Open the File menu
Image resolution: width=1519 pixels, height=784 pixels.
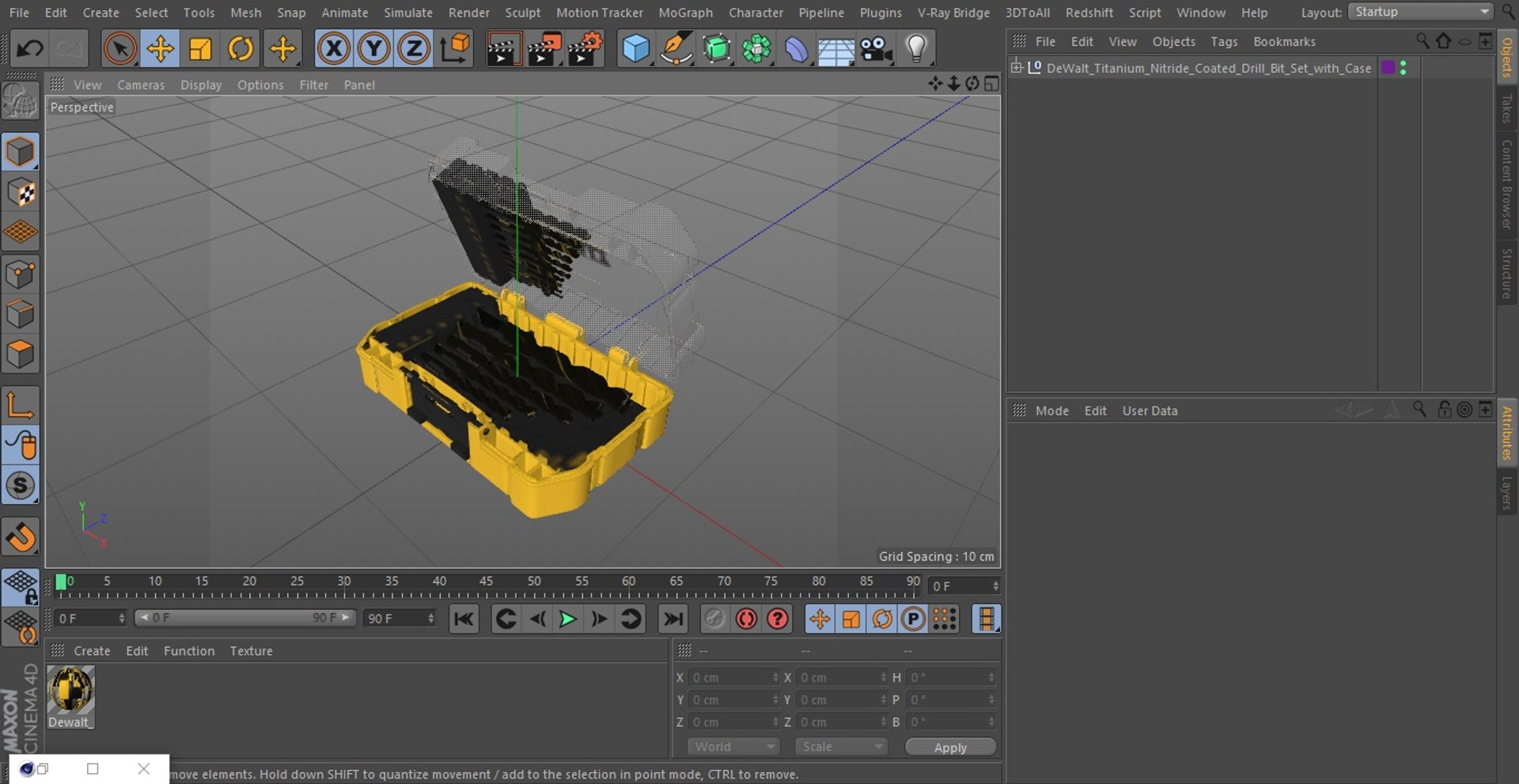click(x=19, y=13)
